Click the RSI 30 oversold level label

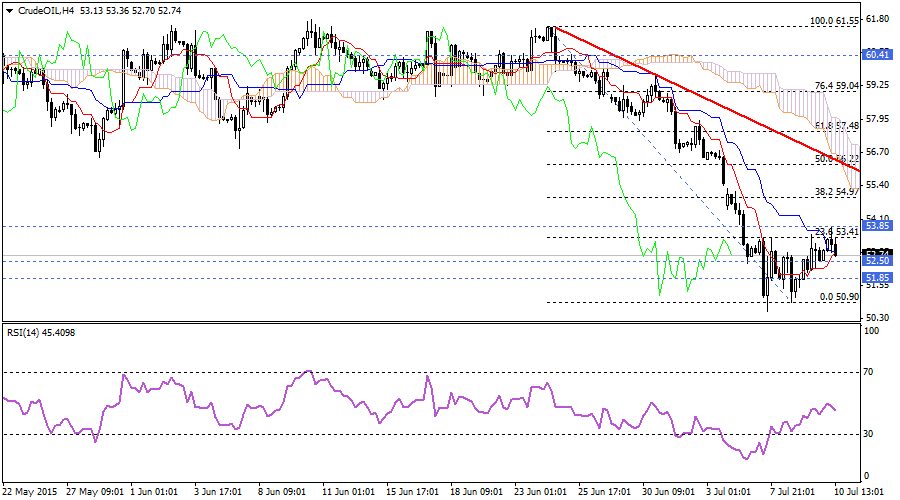coord(868,433)
